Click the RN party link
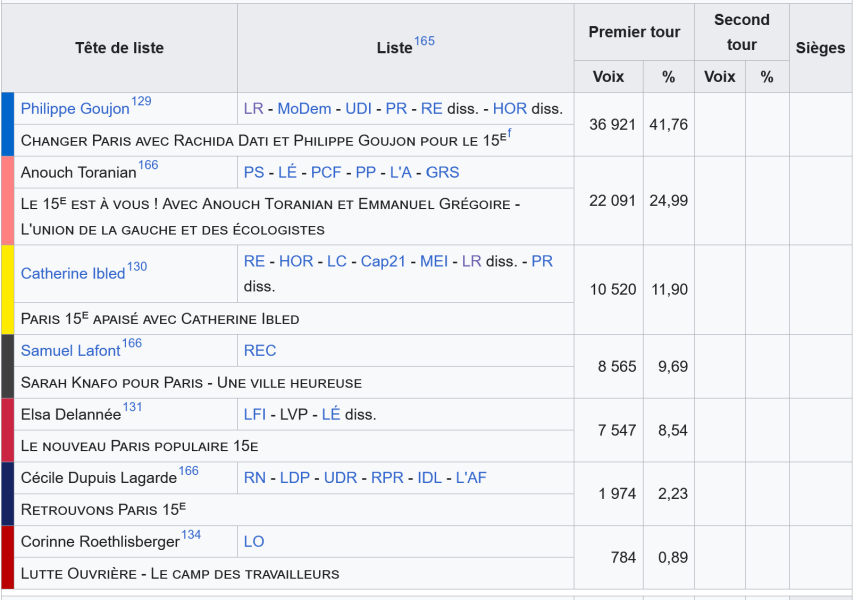The width and height of the screenshot is (854, 600). click(x=255, y=477)
